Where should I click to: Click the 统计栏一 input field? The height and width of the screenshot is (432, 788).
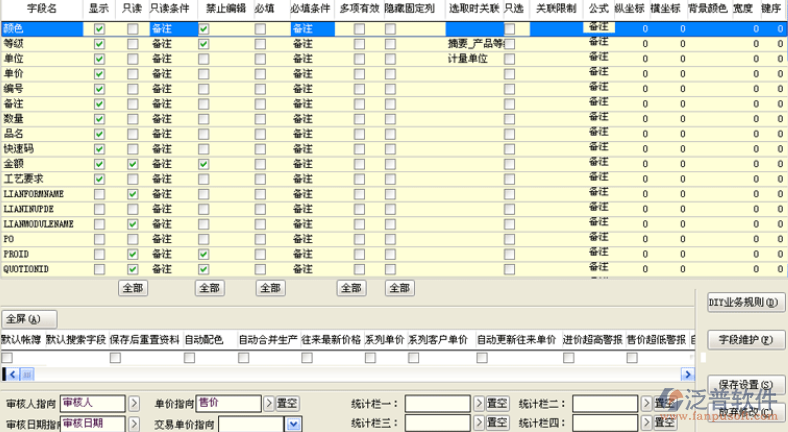[x=438, y=403]
